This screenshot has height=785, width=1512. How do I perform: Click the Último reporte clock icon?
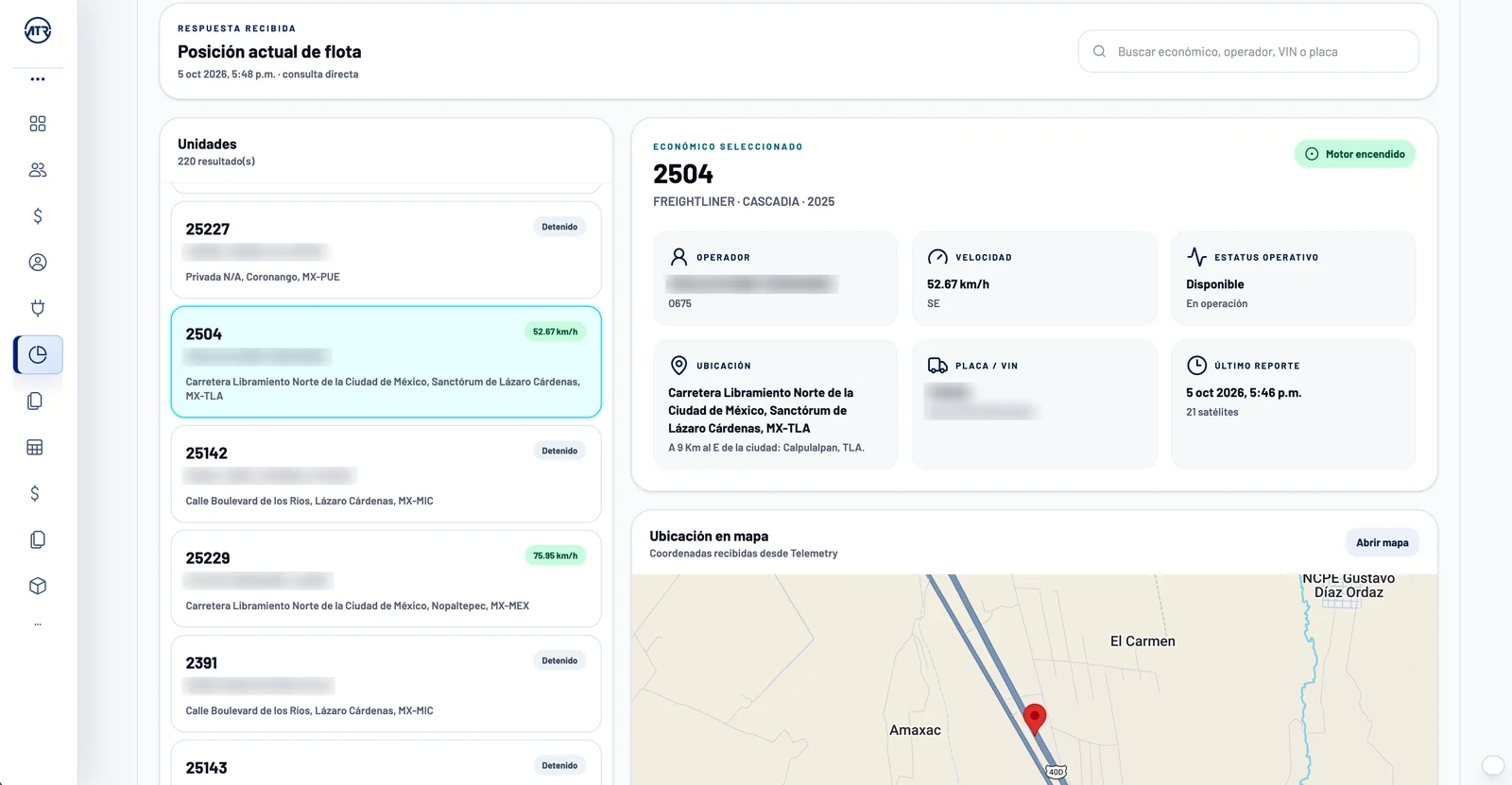pyautogui.click(x=1196, y=366)
